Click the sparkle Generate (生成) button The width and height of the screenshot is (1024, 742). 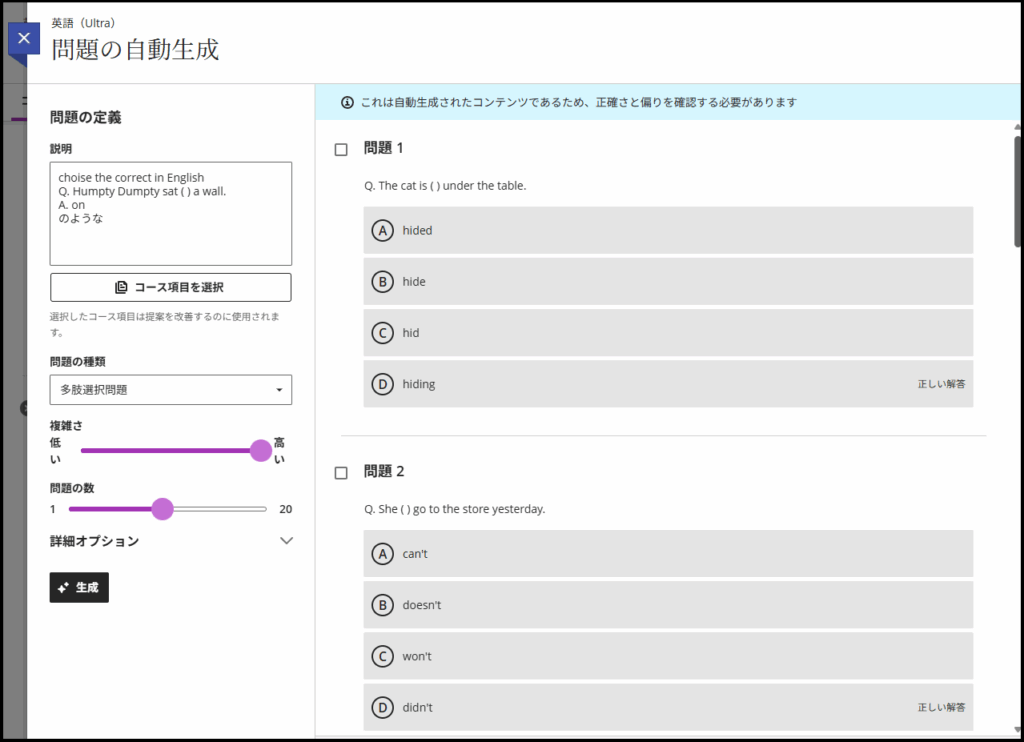[79, 588]
